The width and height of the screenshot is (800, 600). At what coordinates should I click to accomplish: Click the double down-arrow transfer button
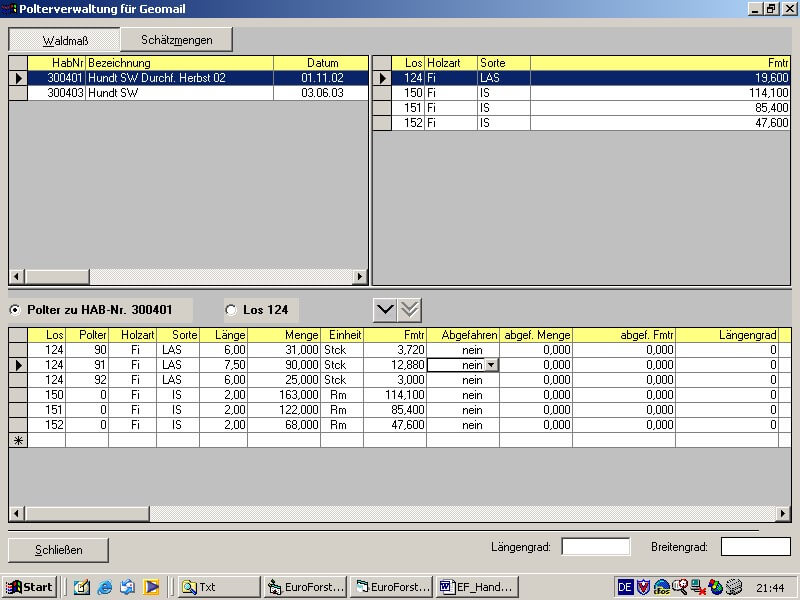tap(410, 310)
